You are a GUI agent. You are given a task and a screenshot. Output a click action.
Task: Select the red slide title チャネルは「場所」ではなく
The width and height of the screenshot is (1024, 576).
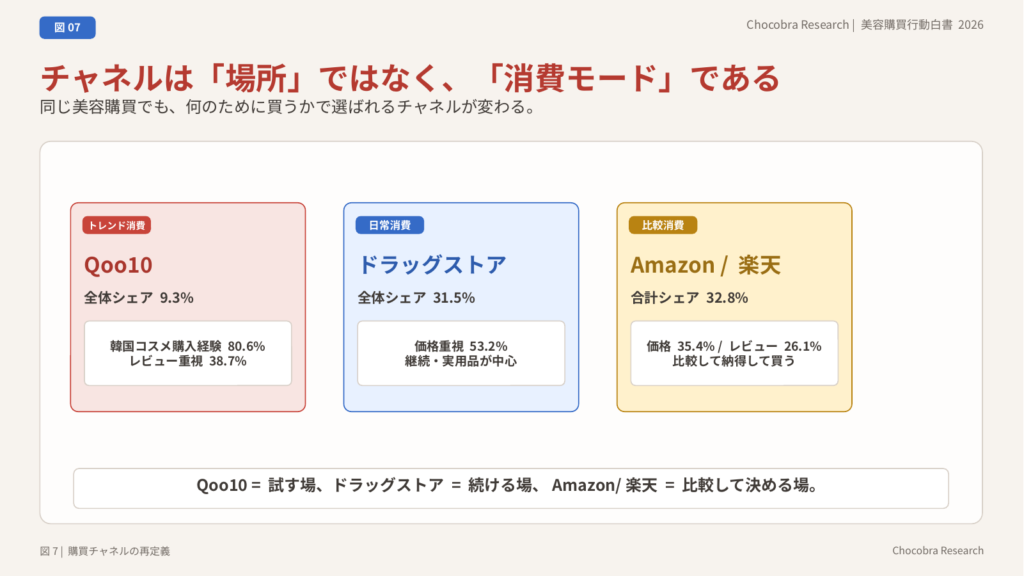(409, 77)
